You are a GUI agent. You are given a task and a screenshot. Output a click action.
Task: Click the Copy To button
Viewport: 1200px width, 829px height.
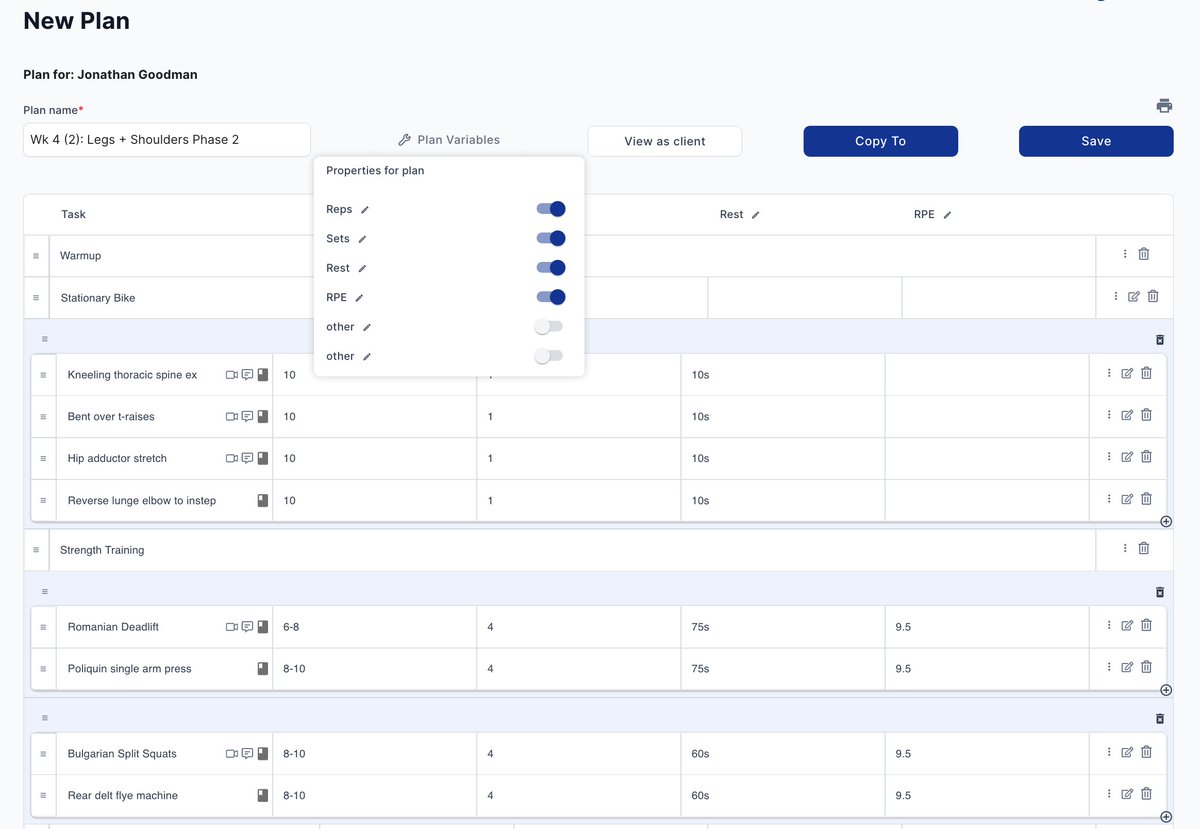[881, 141]
